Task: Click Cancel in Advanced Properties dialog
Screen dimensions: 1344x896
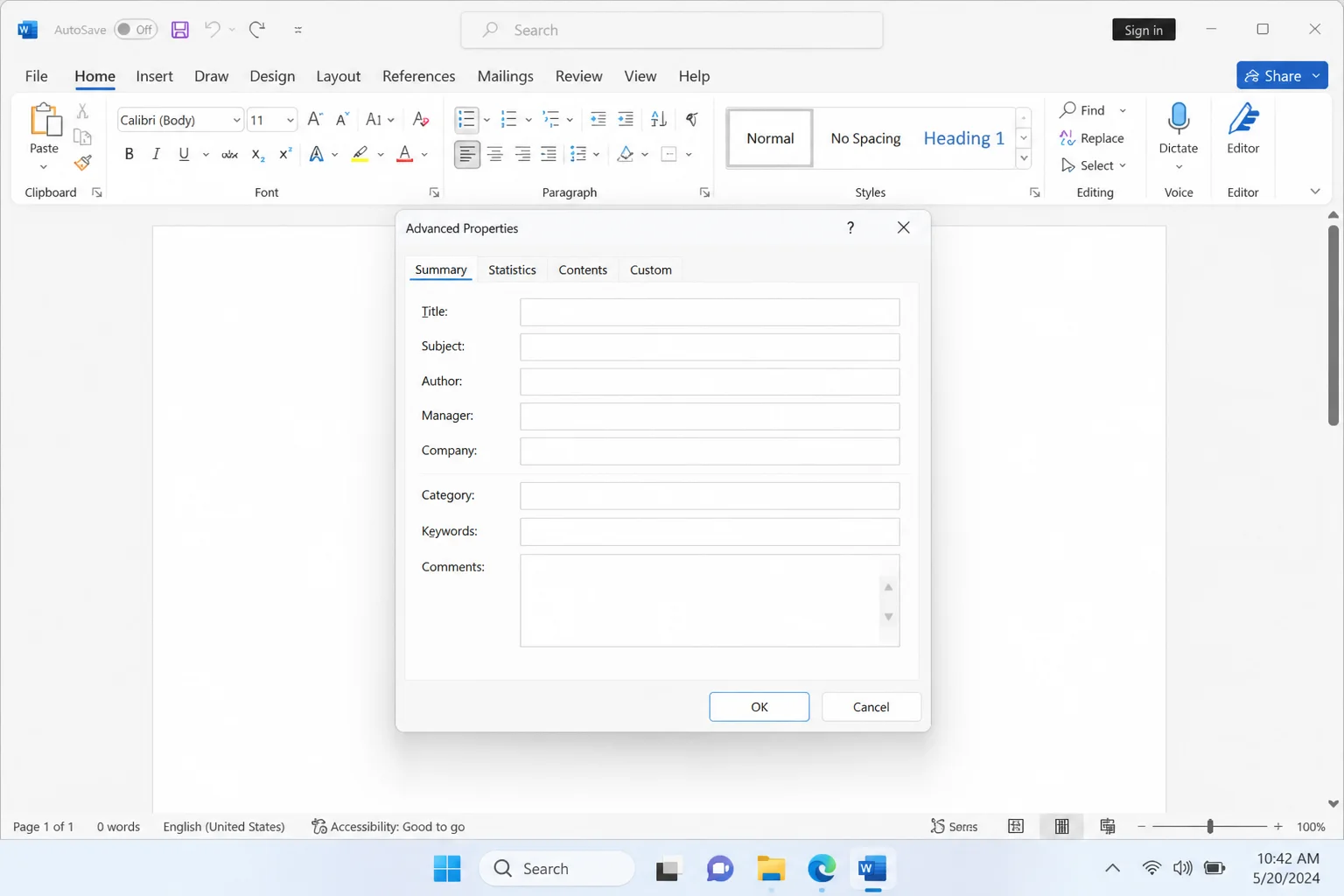Action: (x=871, y=707)
